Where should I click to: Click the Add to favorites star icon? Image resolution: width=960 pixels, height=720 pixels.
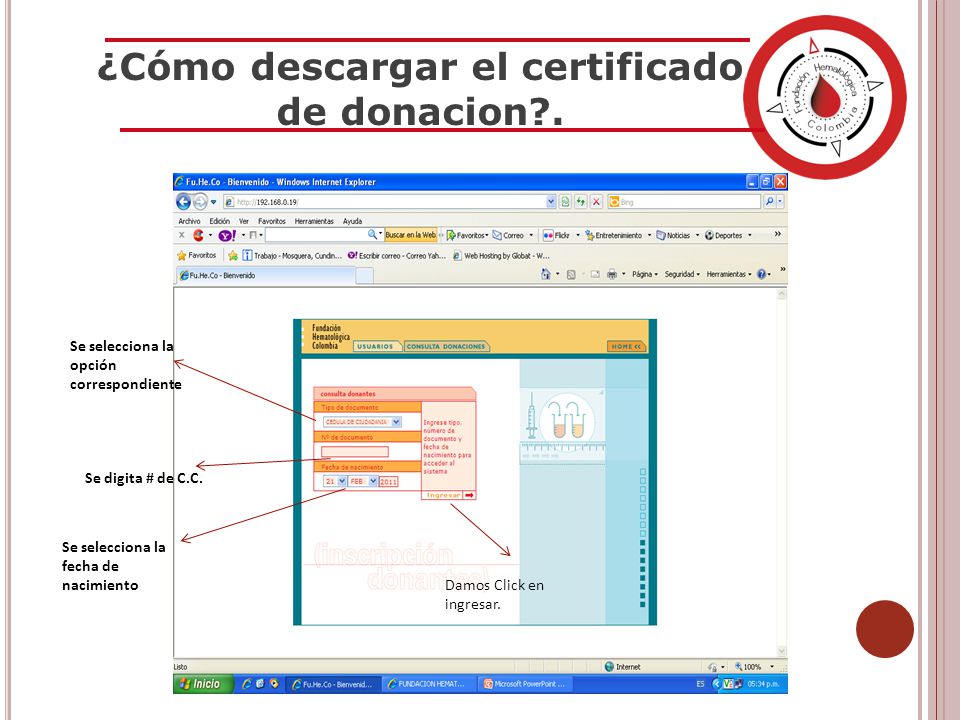click(x=233, y=255)
